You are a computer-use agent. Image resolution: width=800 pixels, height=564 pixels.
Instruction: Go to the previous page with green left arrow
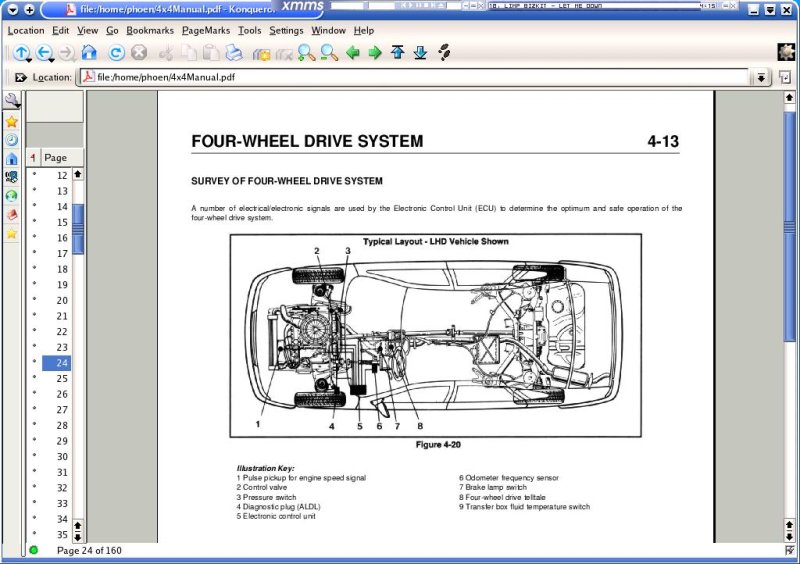tap(353, 53)
